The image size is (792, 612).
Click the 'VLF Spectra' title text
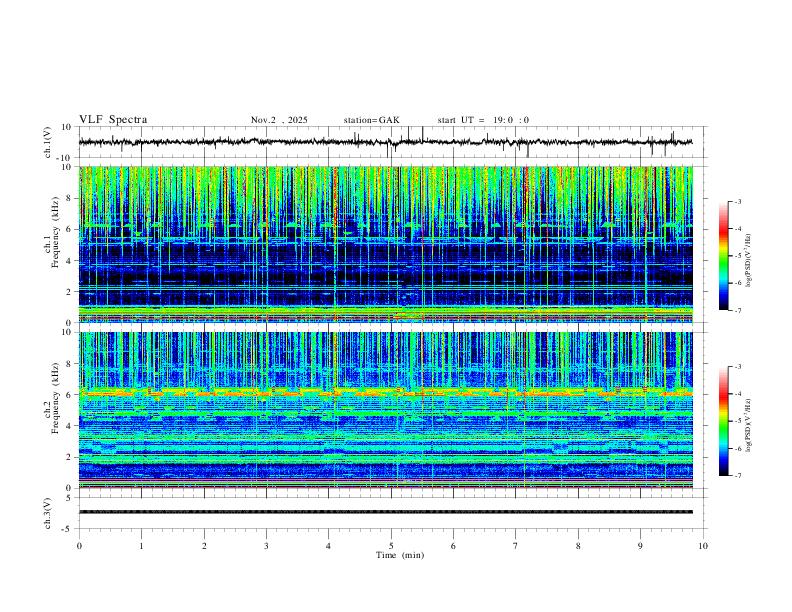tap(113, 120)
